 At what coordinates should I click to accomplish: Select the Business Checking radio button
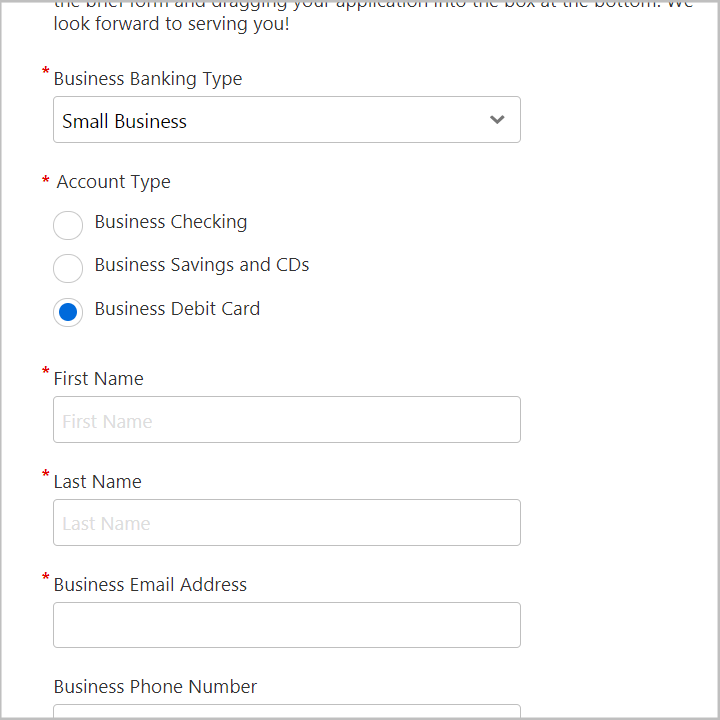coord(68,225)
